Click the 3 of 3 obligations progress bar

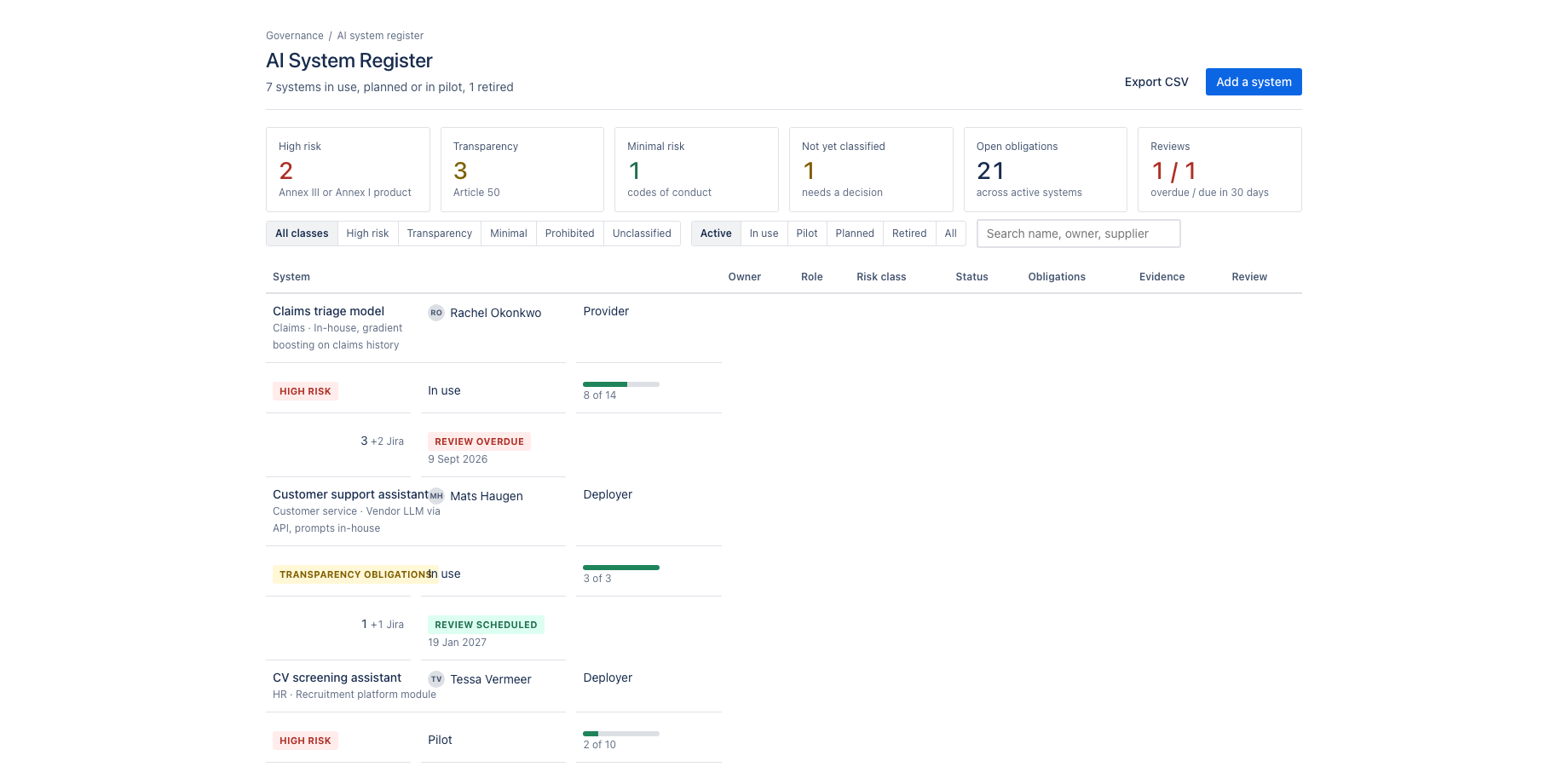pyautogui.click(x=621, y=568)
